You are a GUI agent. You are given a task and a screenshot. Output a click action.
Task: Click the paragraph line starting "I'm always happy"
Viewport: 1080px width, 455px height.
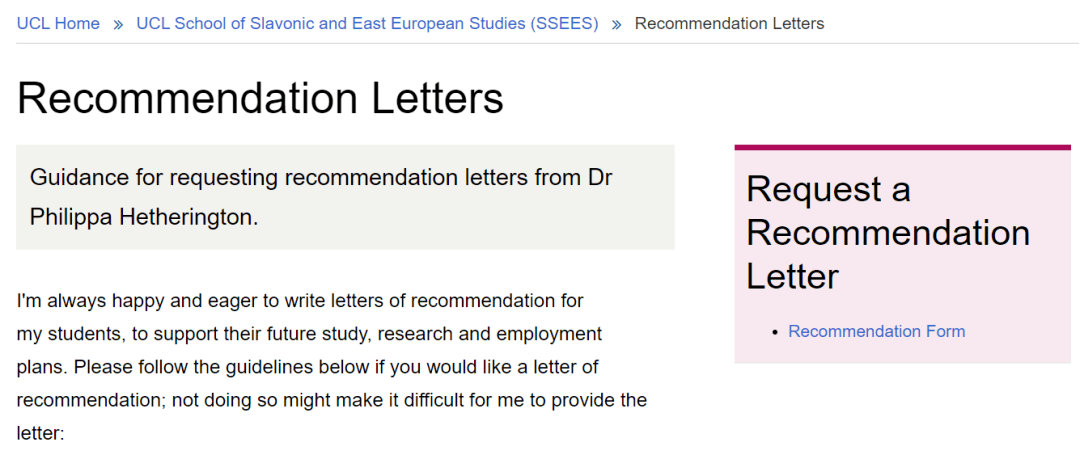pyautogui.click(x=300, y=300)
